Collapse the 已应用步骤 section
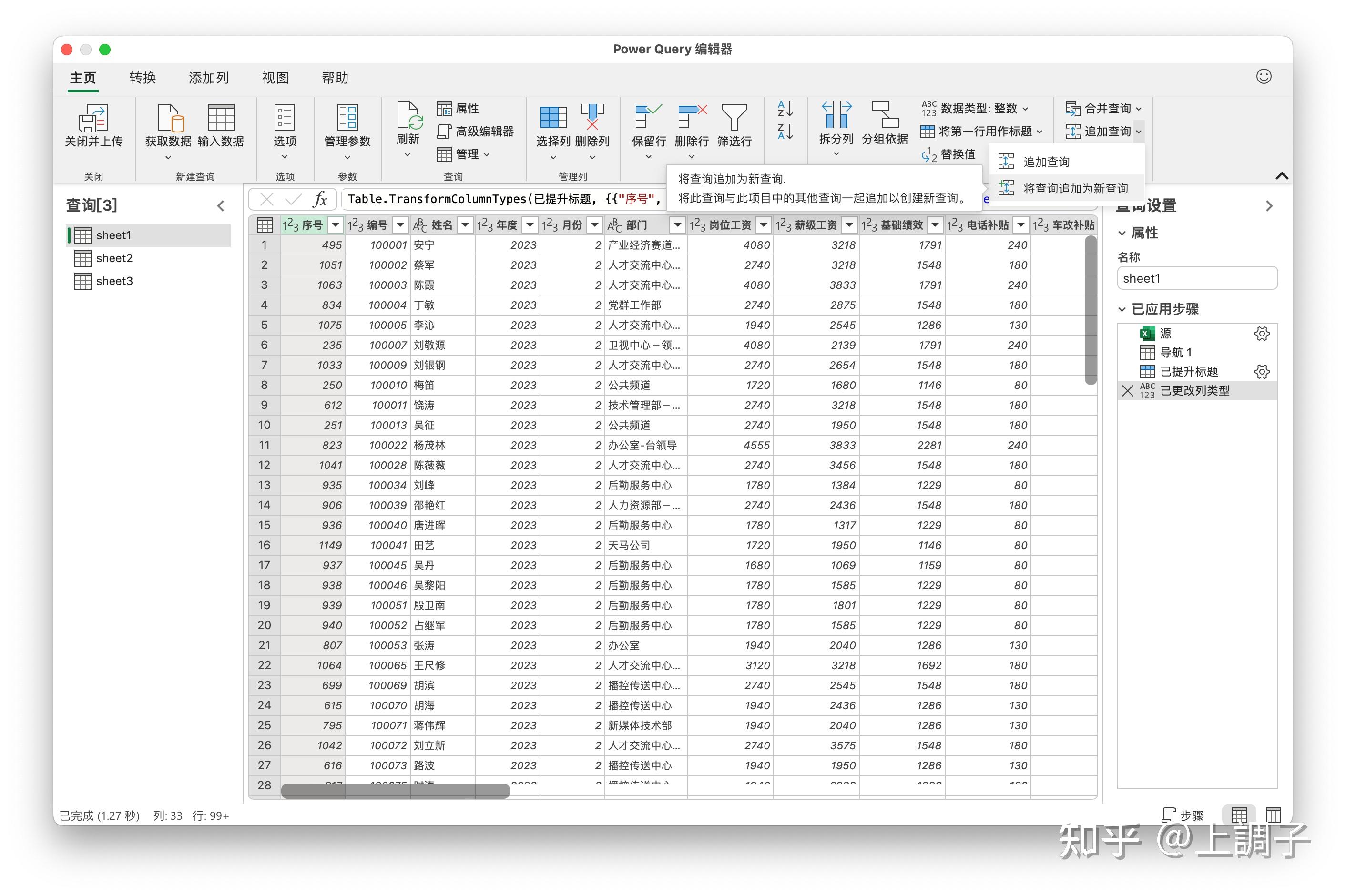Image resolution: width=1346 pixels, height=896 pixels. click(x=1122, y=309)
